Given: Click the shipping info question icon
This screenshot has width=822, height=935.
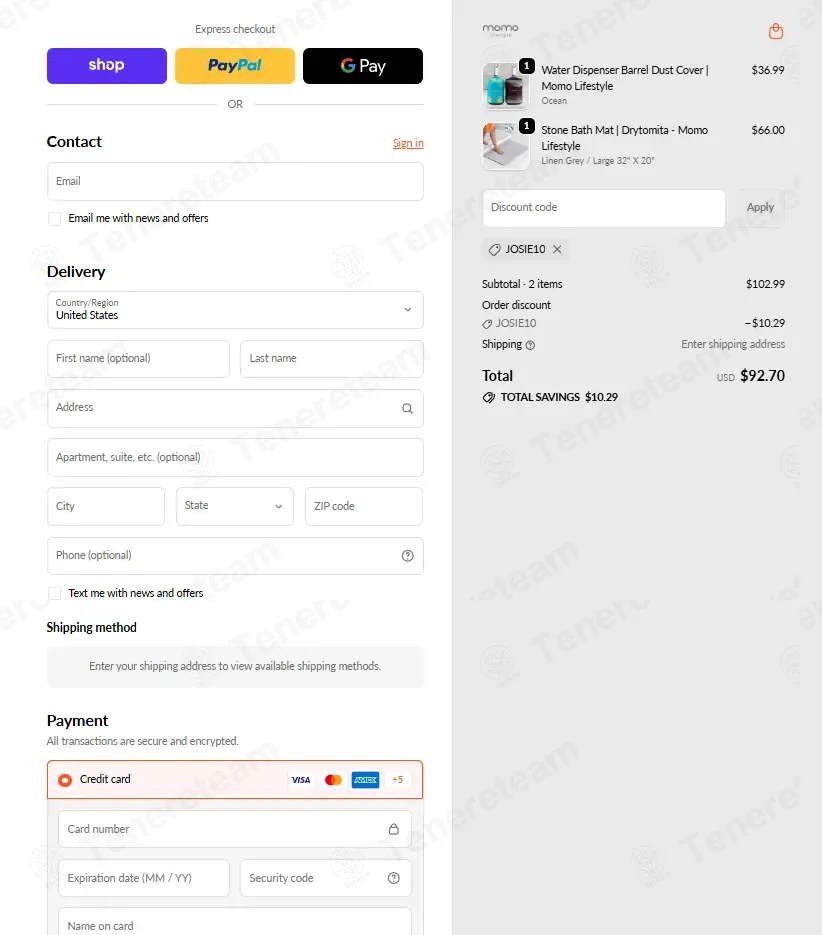Looking at the screenshot, I should [x=530, y=345].
